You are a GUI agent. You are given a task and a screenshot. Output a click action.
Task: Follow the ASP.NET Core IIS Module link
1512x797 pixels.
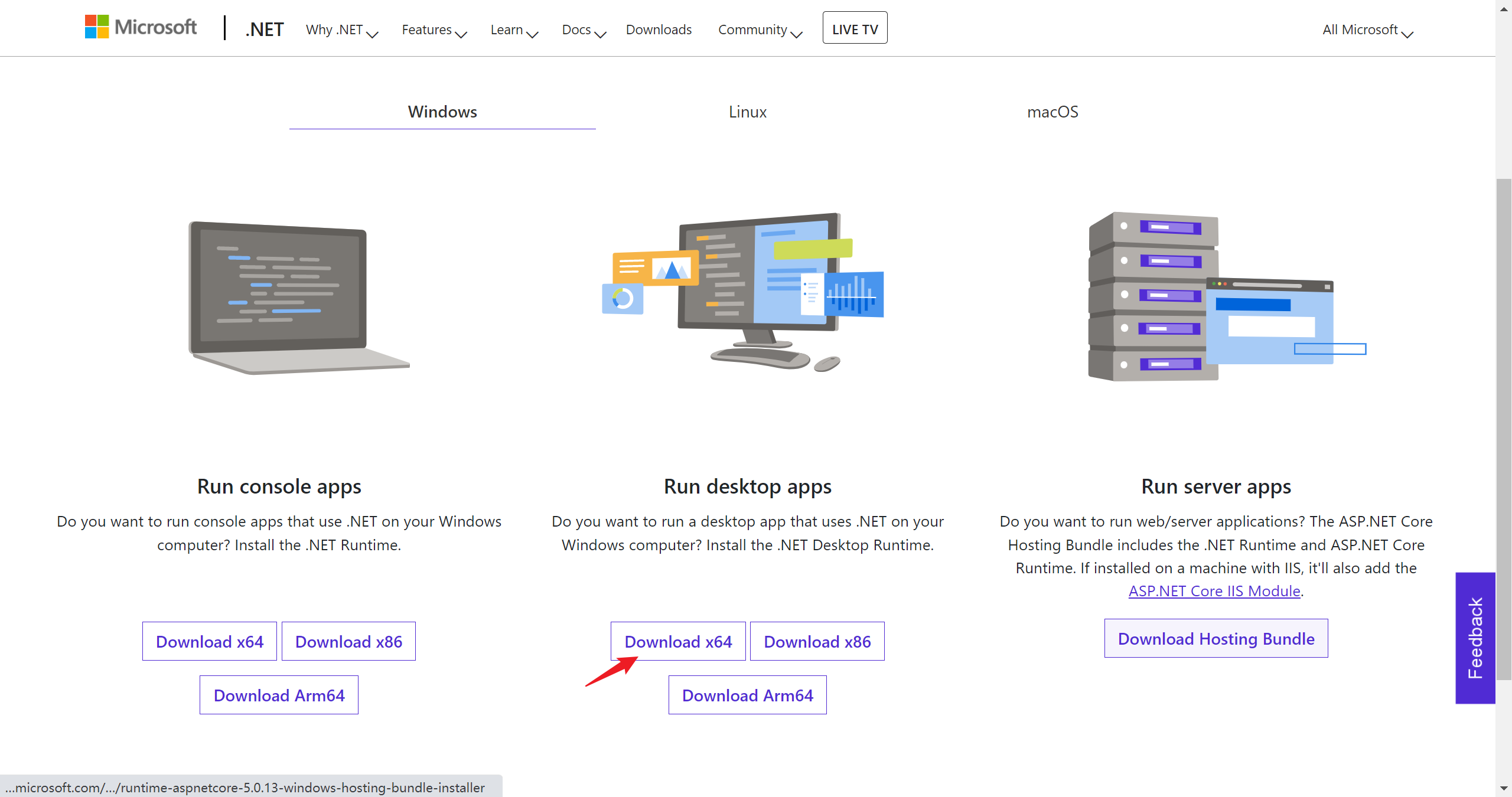click(1214, 591)
